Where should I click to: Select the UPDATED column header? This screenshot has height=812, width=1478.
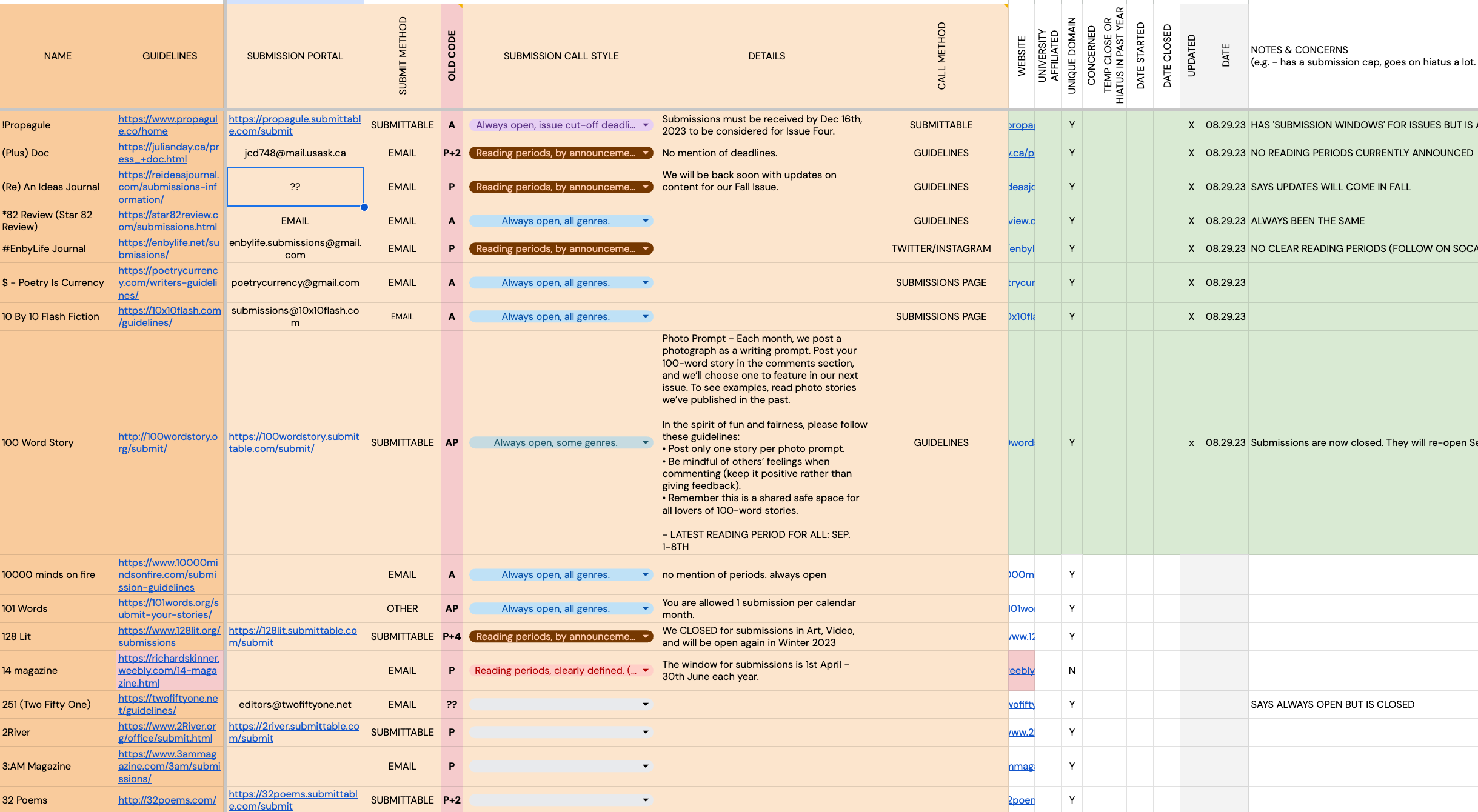tap(1191, 56)
